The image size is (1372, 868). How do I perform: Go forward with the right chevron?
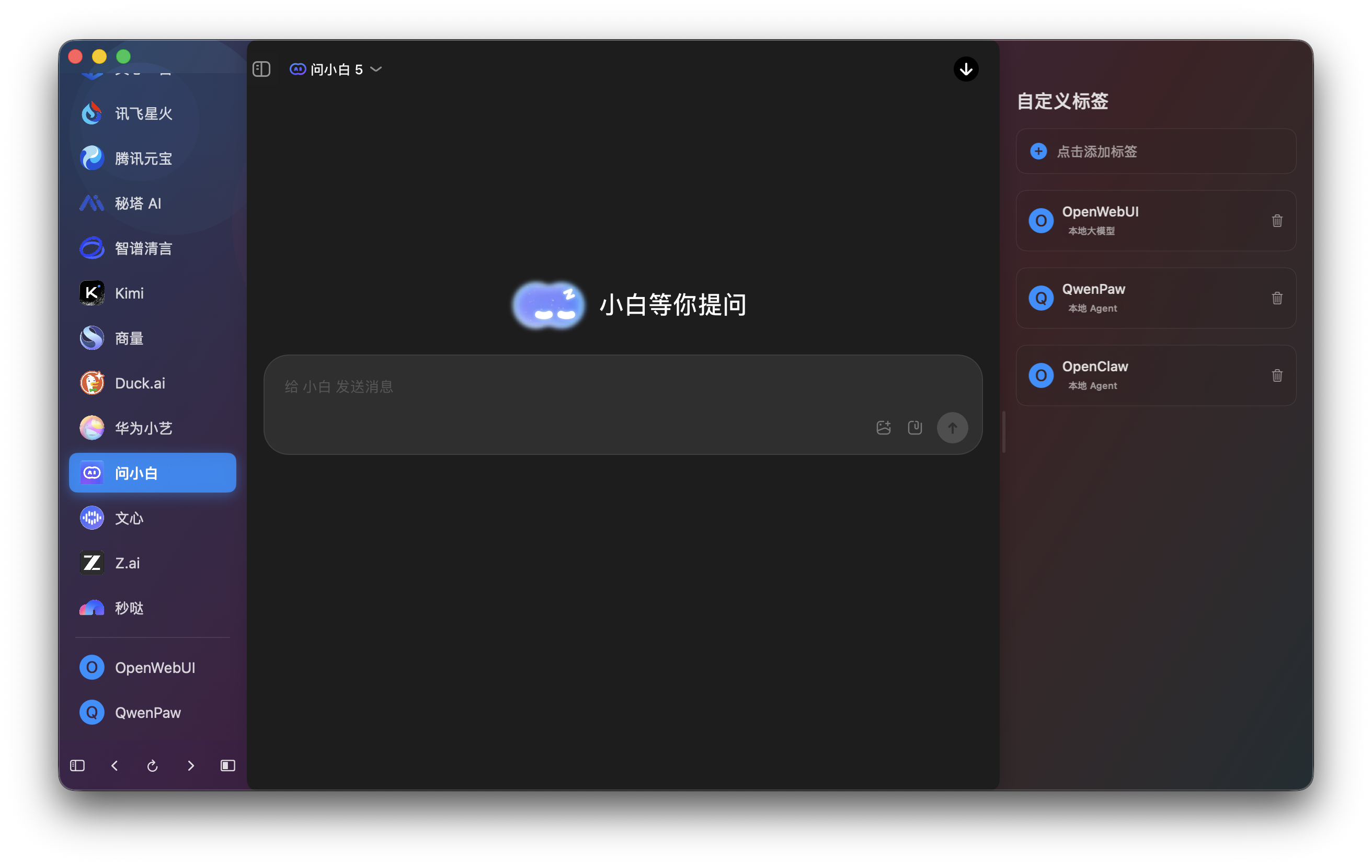click(191, 766)
